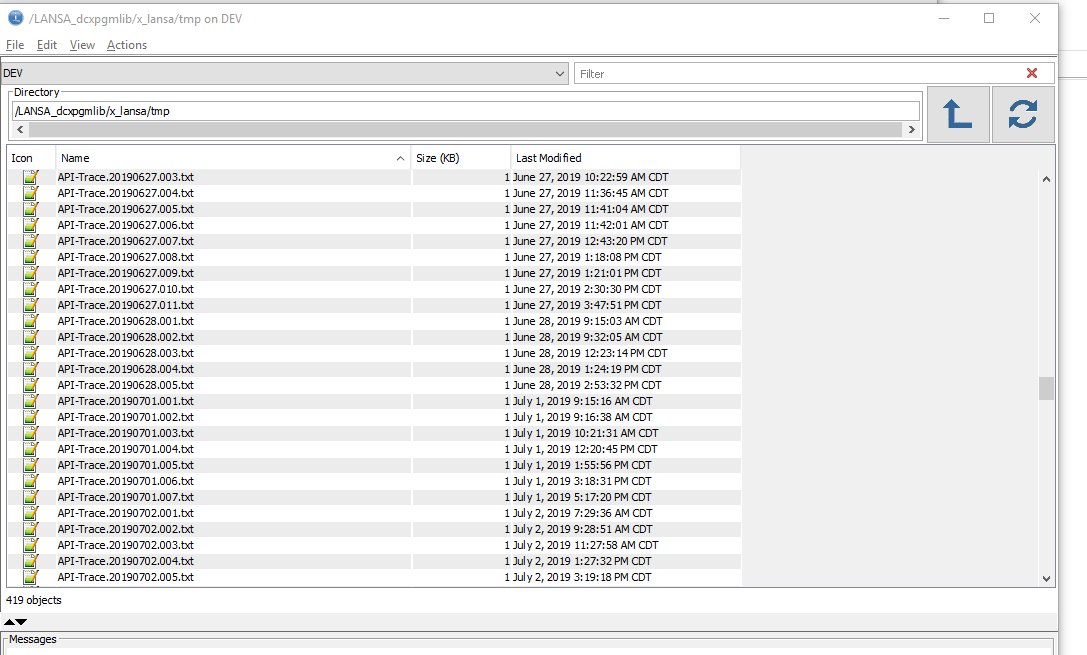Maximize the file browser window
The image size is (1087, 655).
click(x=989, y=19)
